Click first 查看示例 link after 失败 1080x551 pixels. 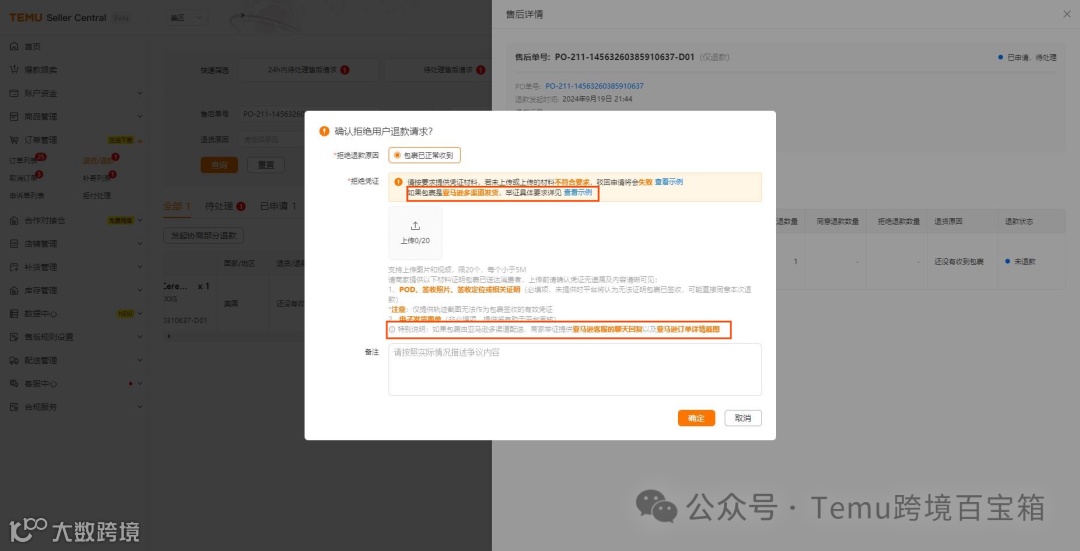(669, 182)
